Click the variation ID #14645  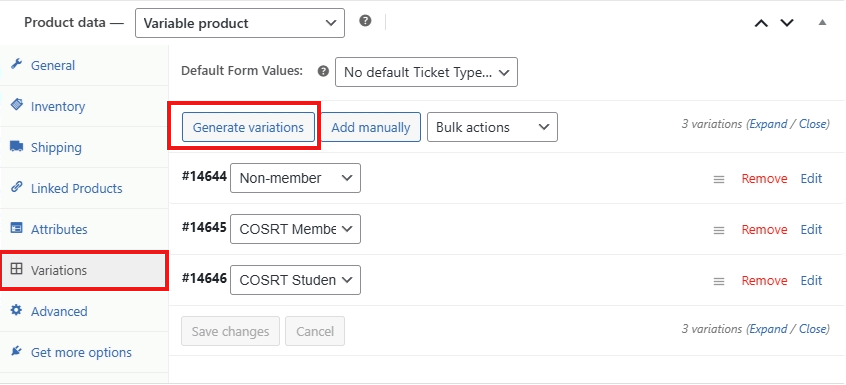pyautogui.click(x=204, y=228)
